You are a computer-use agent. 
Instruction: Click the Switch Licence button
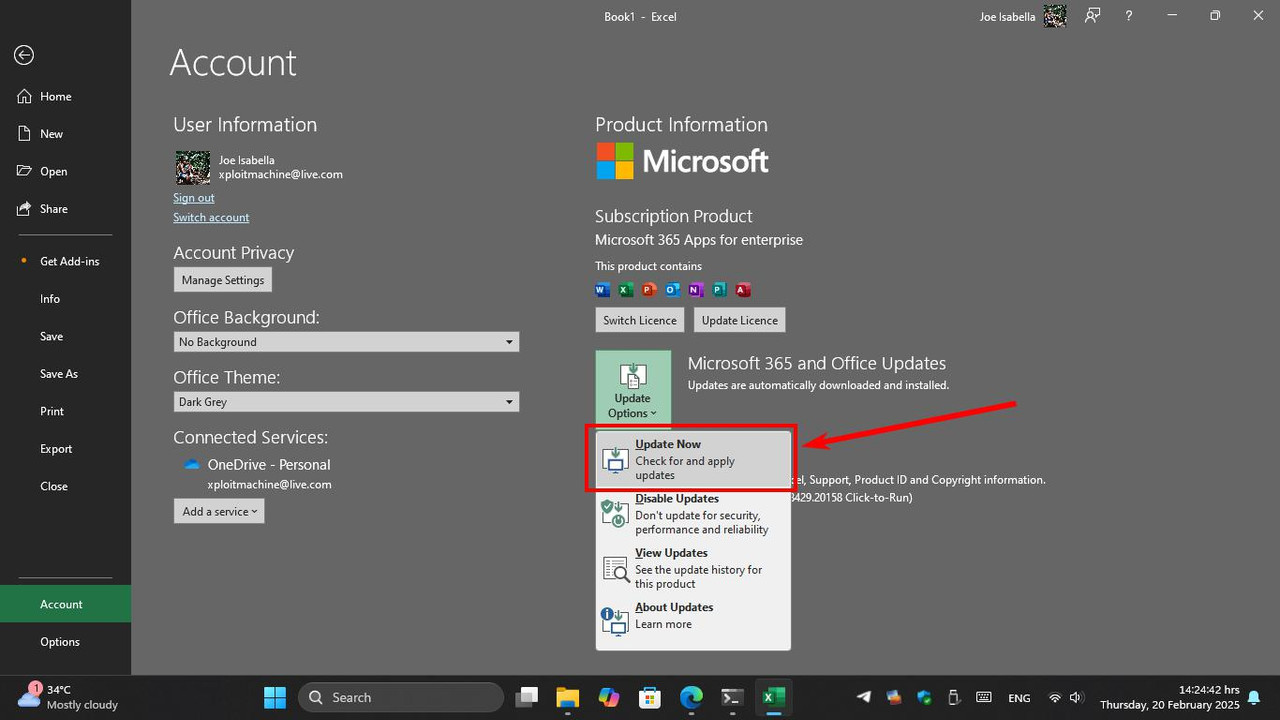point(640,320)
